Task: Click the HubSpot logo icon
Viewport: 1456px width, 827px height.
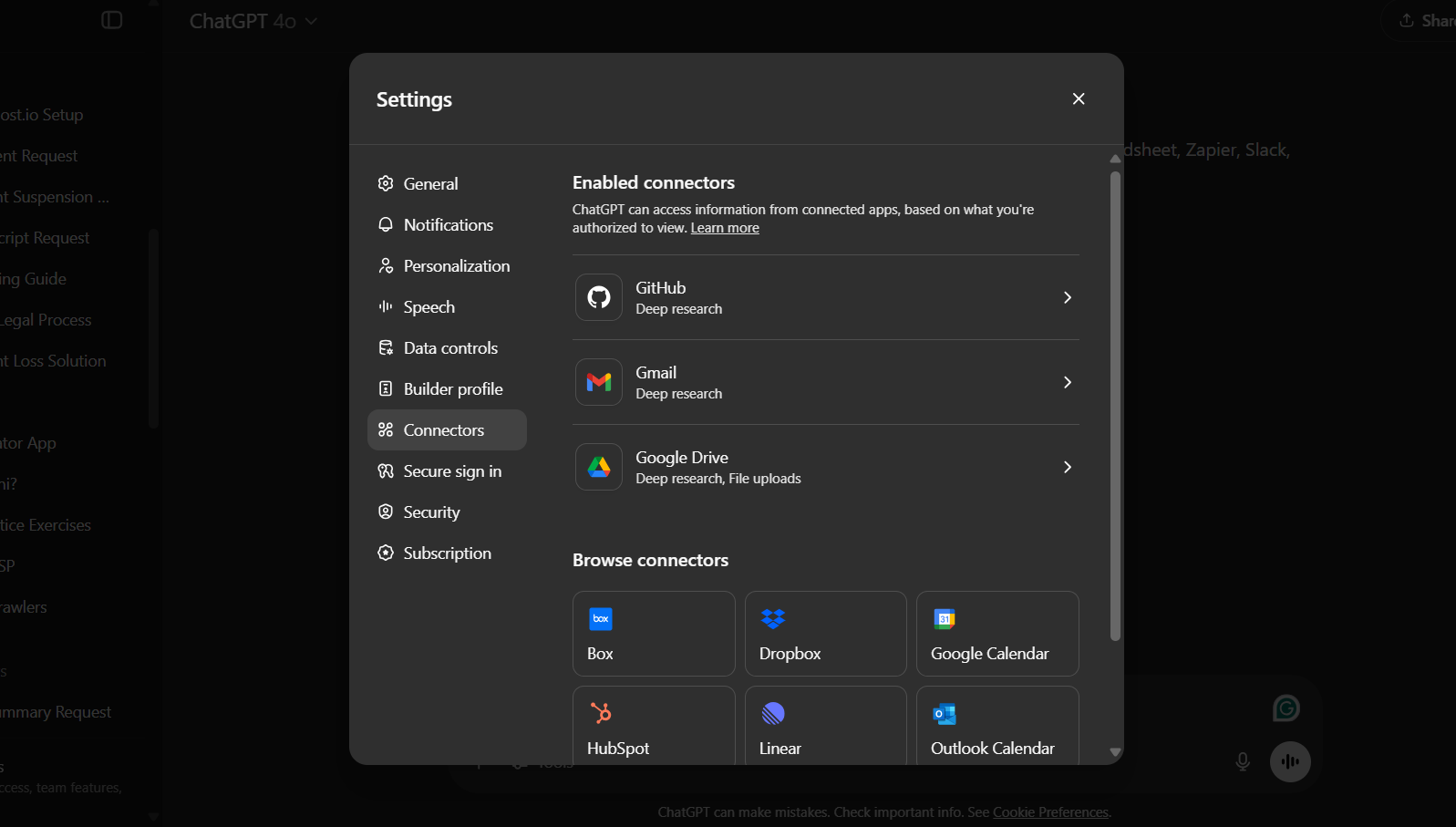Action: coord(601,713)
